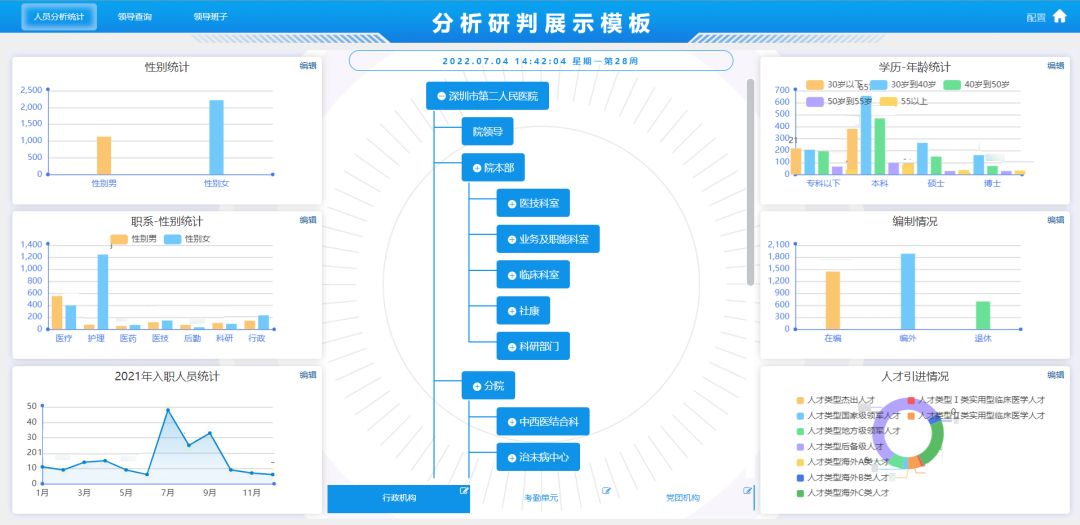Click the plus icon on 治未病中心 node
The height and width of the screenshot is (525, 1080).
511,458
